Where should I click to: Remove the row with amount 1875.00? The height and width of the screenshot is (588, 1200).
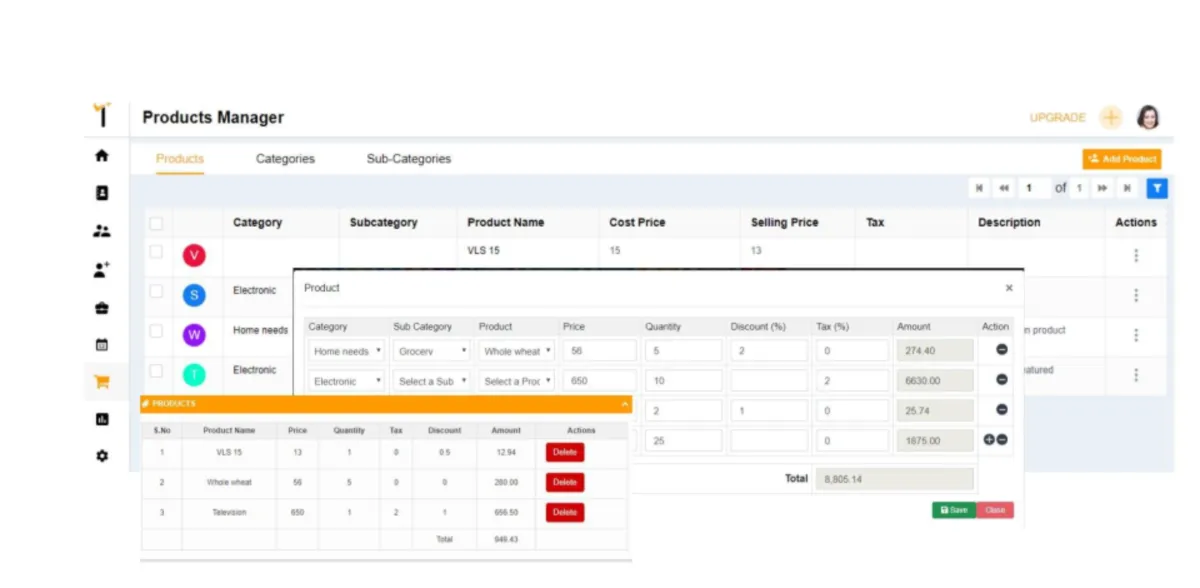tap(1002, 439)
